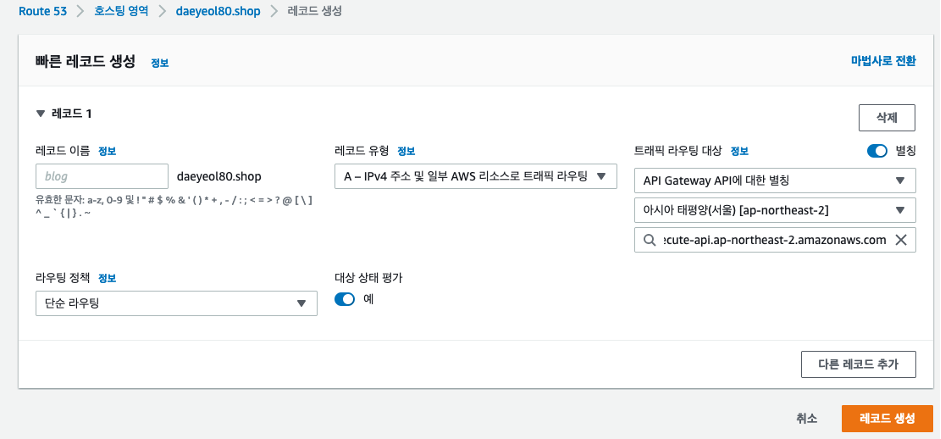Click the 레코드 생성 breadcrumb text
The height and width of the screenshot is (439, 941).
click(315, 11)
